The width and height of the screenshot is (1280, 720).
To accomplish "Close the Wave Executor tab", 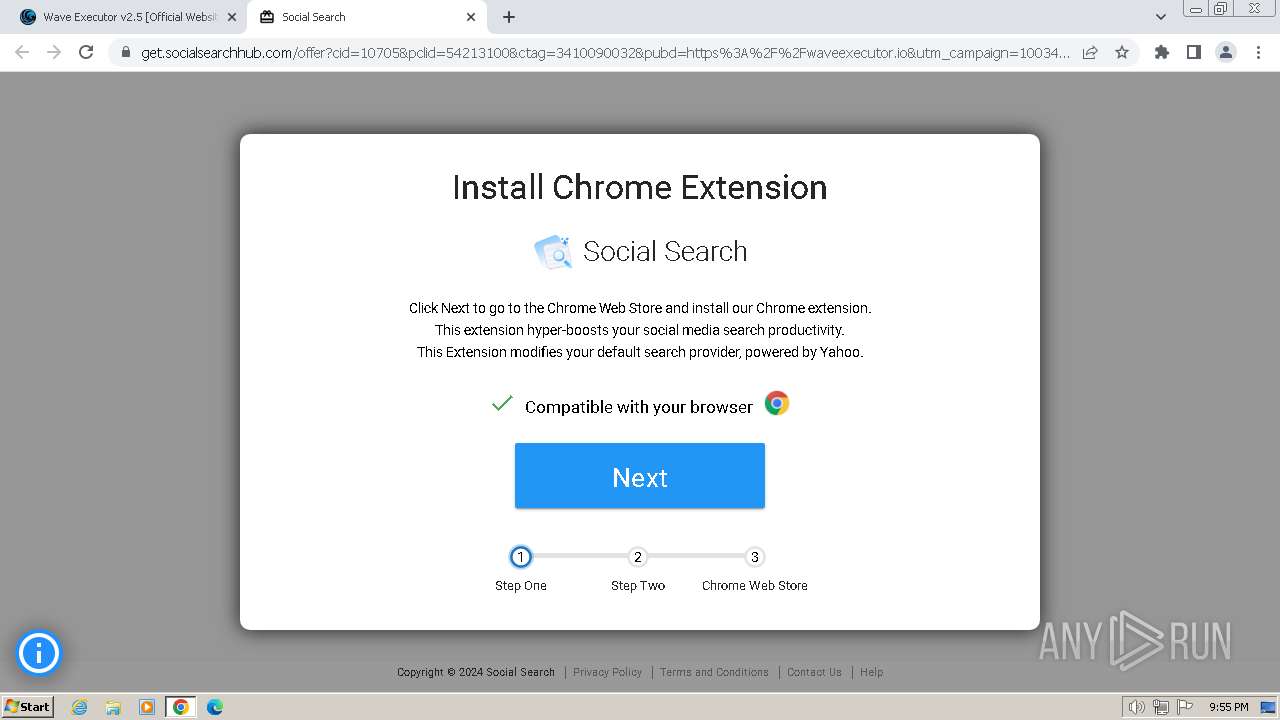I will click(x=232, y=17).
